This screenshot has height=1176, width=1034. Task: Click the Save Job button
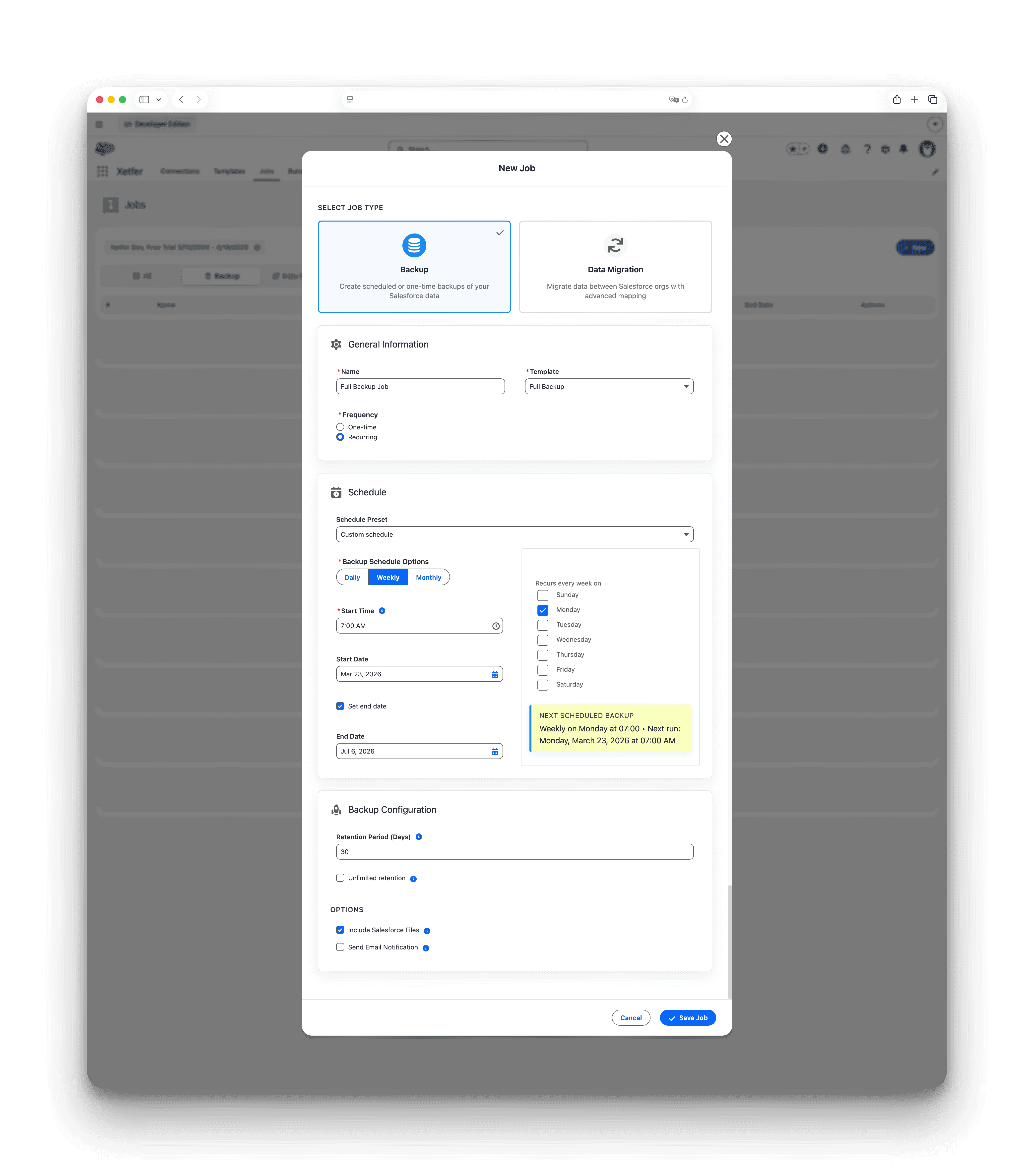tap(688, 1018)
